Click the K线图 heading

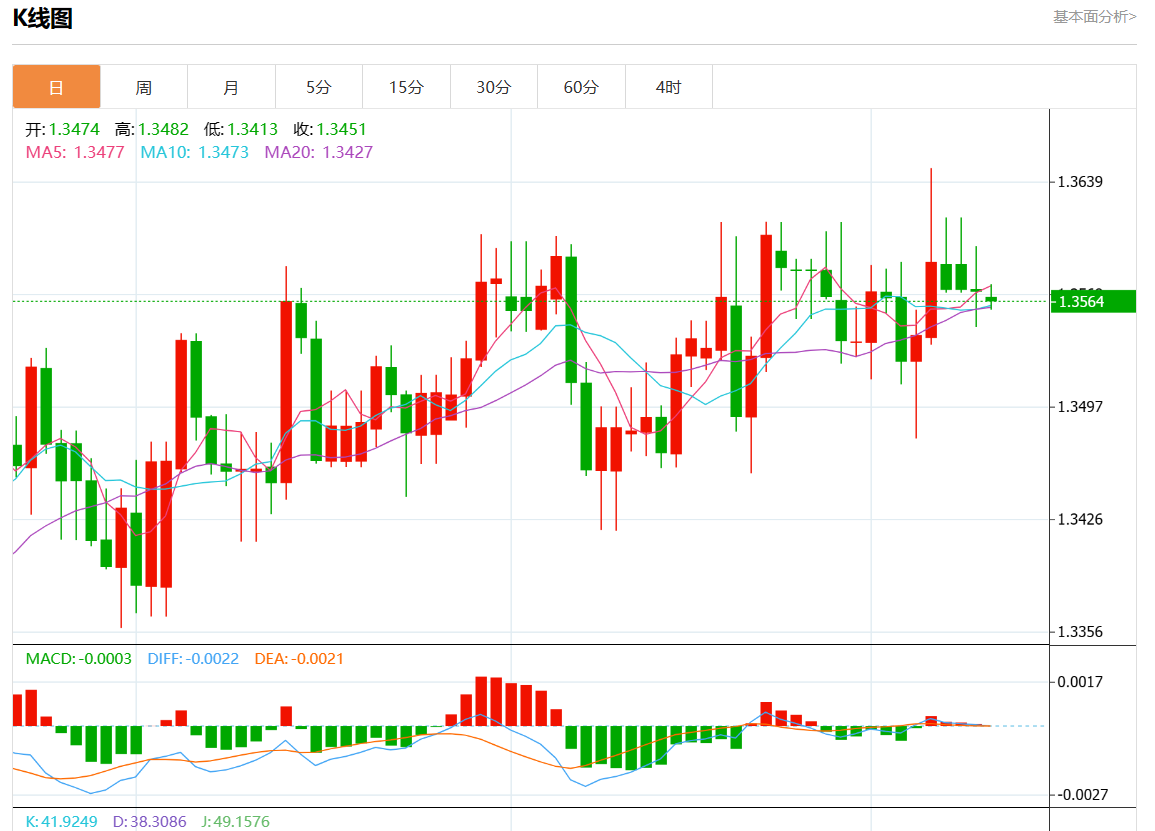(43, 18)
